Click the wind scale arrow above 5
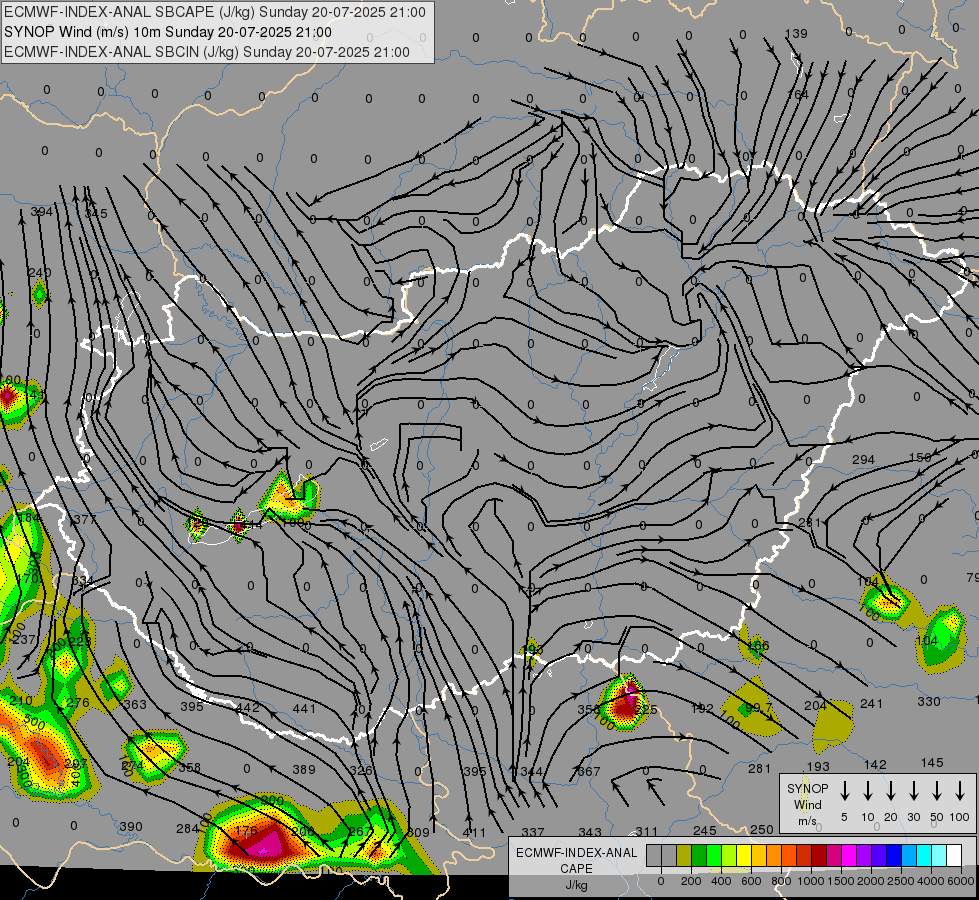The width and height of the screenshot is (979, 900). 844,790
